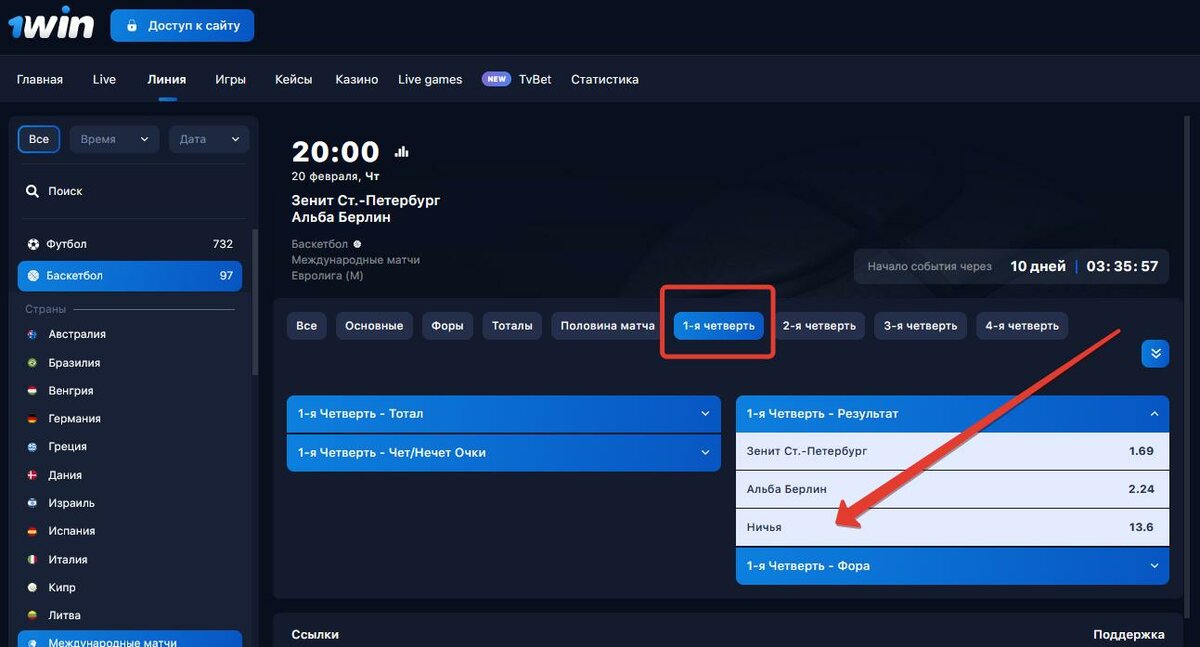
Task: Select the 4-я четверть tab
Action: coord(1022,326)
